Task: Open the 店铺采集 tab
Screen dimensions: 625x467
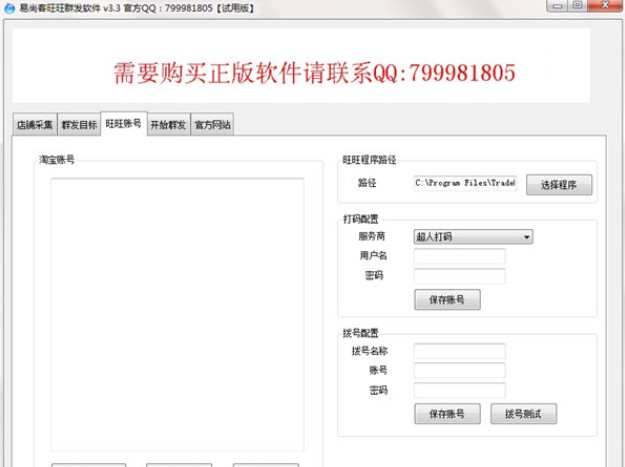Action: [x=35, y=125]
